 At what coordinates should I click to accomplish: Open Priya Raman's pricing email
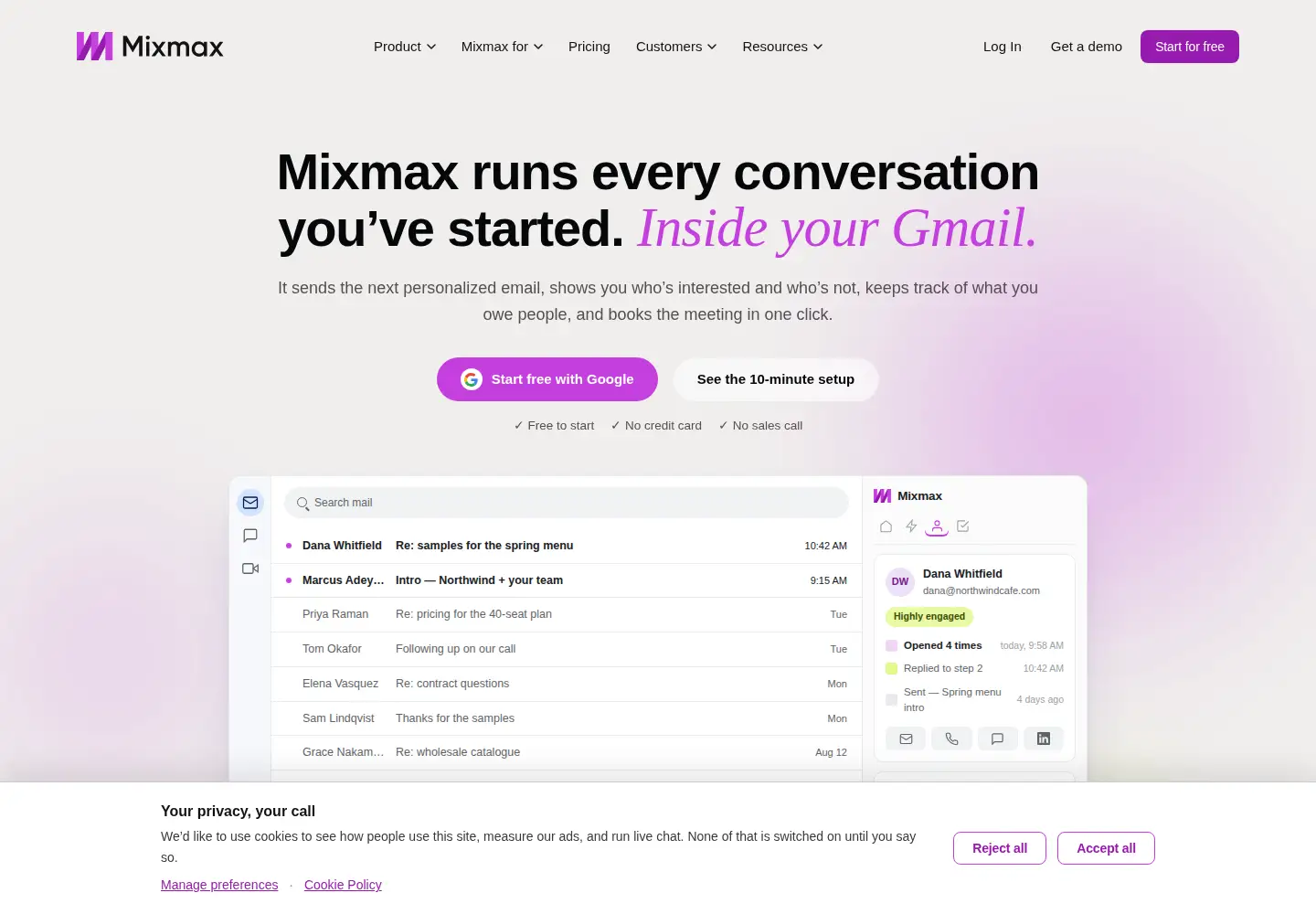[567, 614]
